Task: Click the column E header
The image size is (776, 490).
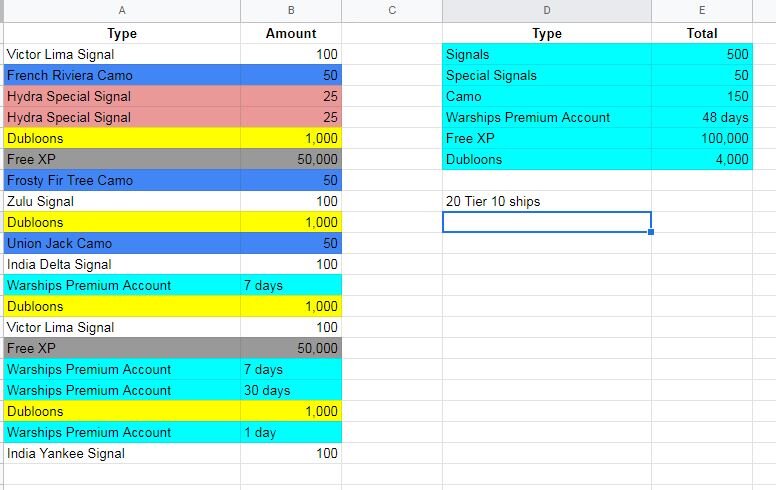Action: tap(701, 10)
